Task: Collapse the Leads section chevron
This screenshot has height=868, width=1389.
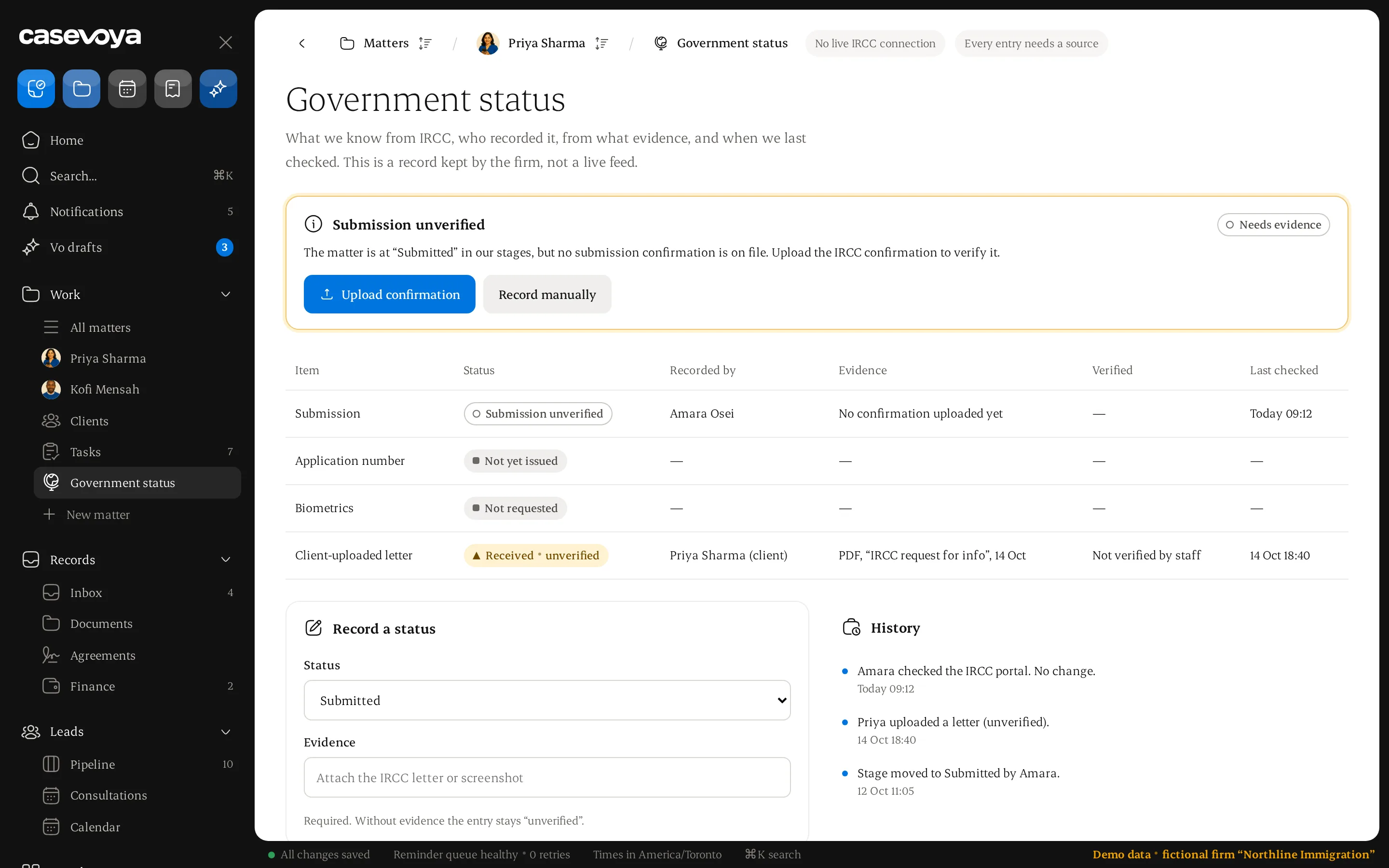Action: coord(226,732)
